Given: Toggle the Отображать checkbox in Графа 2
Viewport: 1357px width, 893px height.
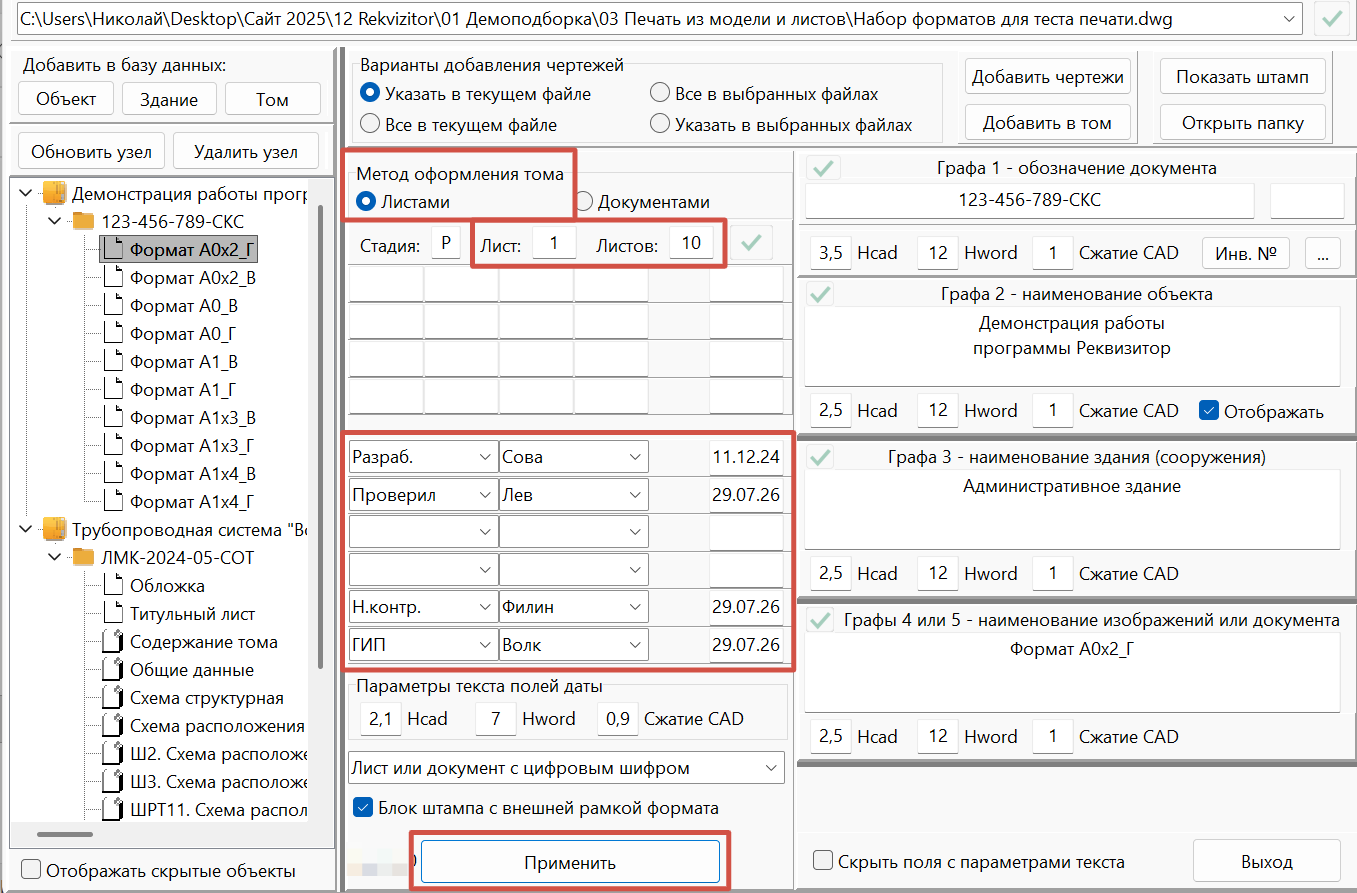Looking at the screenshot, I should (x=1209, y=410).
